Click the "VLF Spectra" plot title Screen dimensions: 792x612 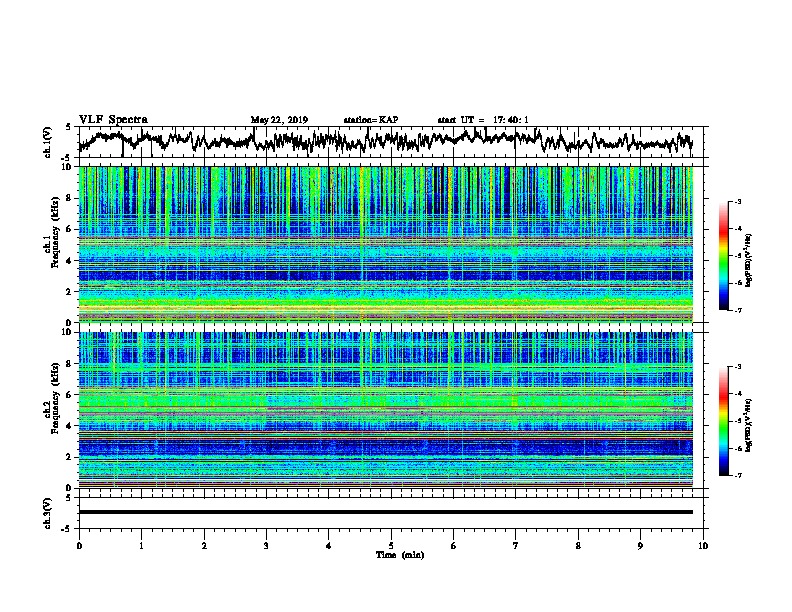[113, 120]
